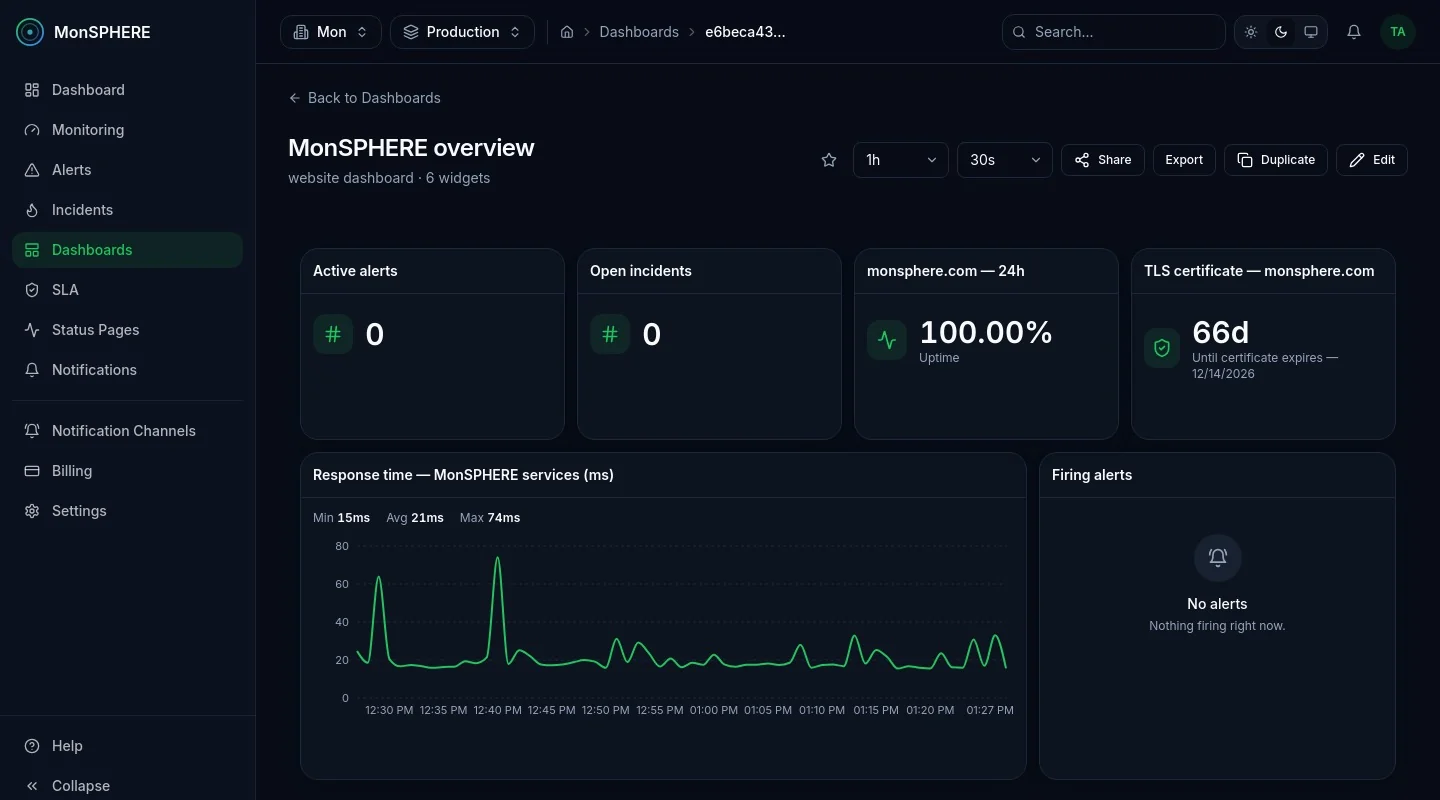Viewport: 1440px width, 800px height.
Task: Open notifications bell in top bar
Action: pyautogui.click(x=1354, y=32)
